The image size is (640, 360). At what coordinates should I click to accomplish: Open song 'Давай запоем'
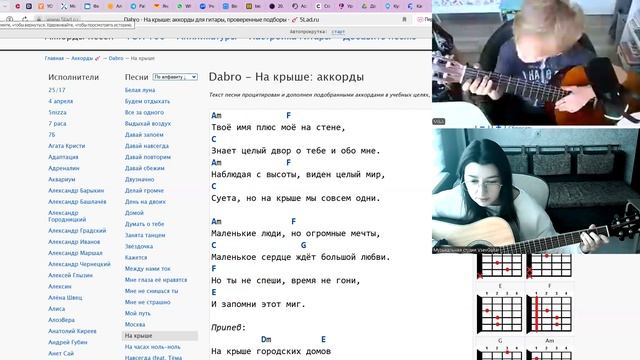tap(144, 135)
